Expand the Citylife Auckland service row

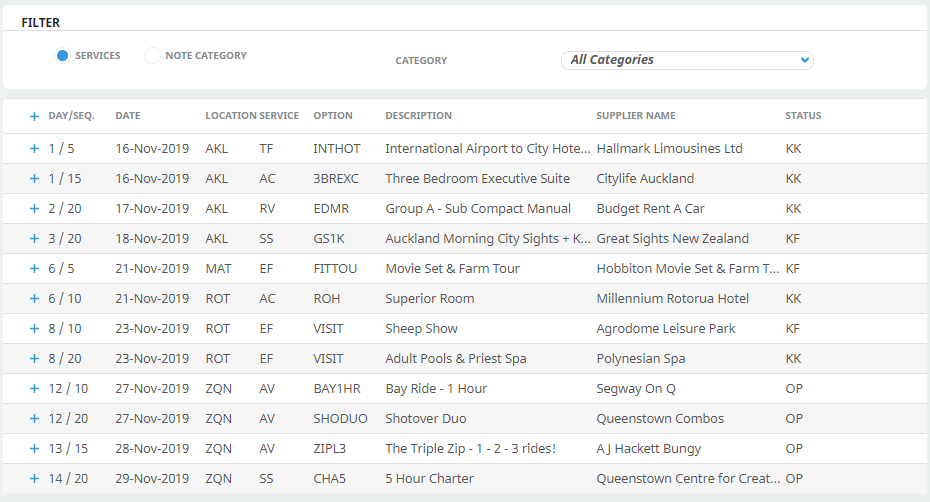pos(34,179)
